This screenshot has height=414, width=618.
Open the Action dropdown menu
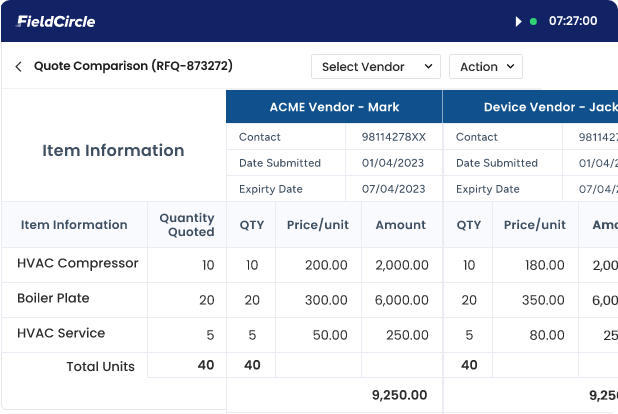486,67
